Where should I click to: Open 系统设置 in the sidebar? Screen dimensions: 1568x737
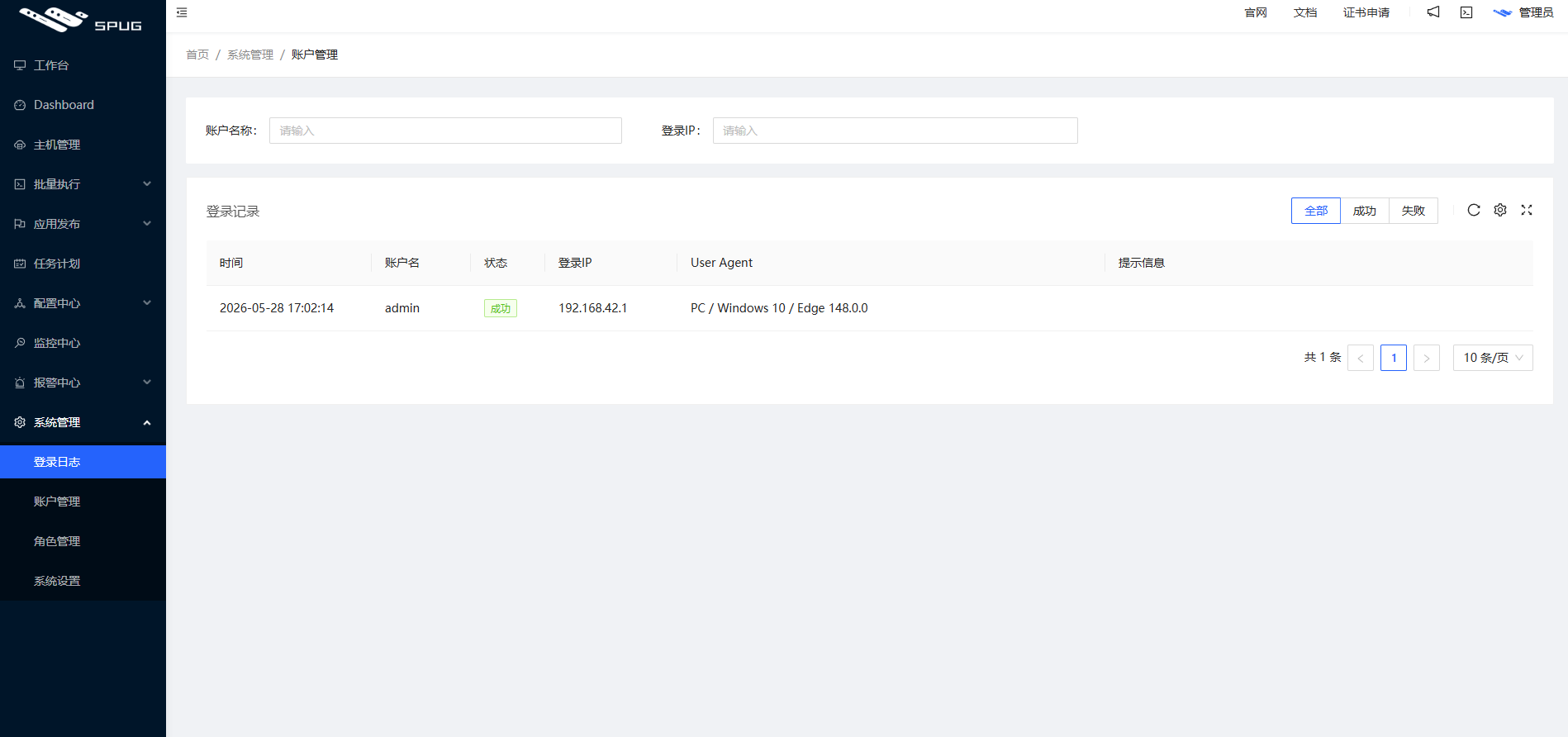(x=83, y=581)
